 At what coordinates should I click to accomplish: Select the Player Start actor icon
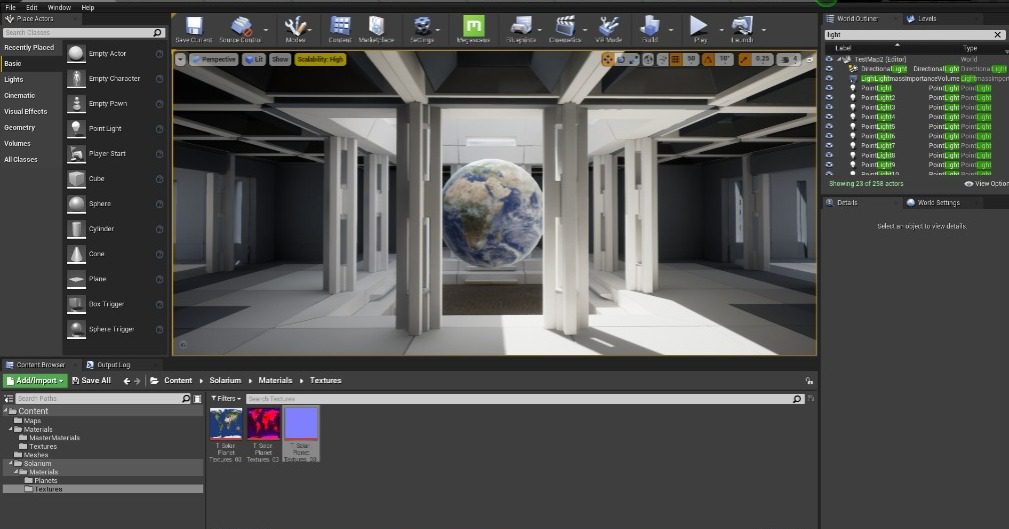point(76,154)
